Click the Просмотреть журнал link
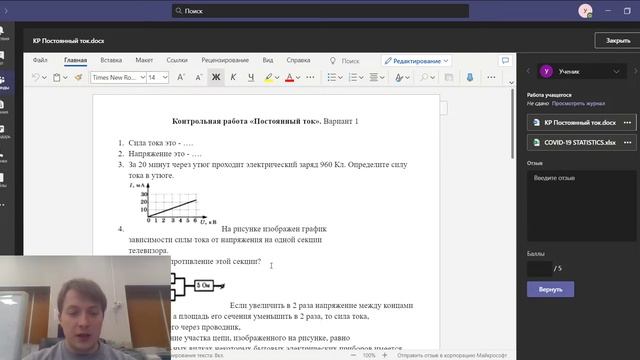Image resolution: width=640 pixels, height=360 pixels. (578, 103)
